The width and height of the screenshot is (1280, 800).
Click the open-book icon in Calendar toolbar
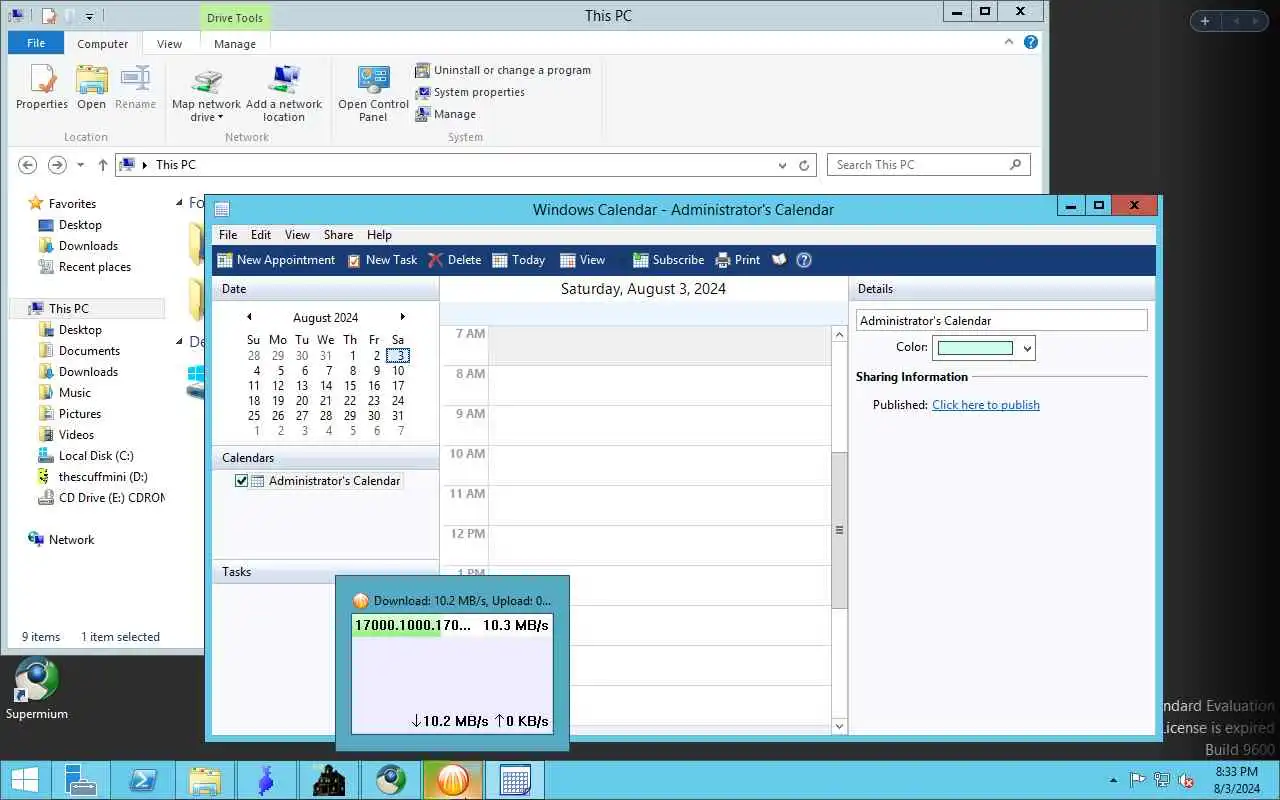(779, 260)
